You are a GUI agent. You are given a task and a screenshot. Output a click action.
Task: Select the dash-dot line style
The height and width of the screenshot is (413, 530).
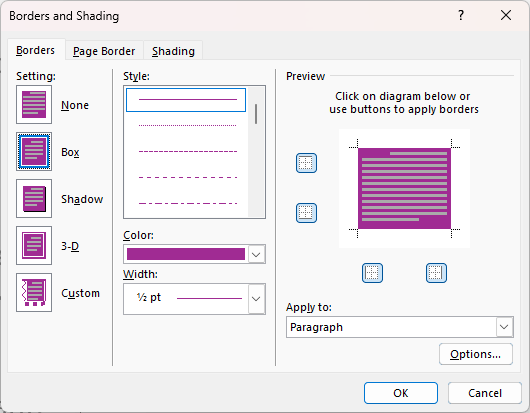188,203
